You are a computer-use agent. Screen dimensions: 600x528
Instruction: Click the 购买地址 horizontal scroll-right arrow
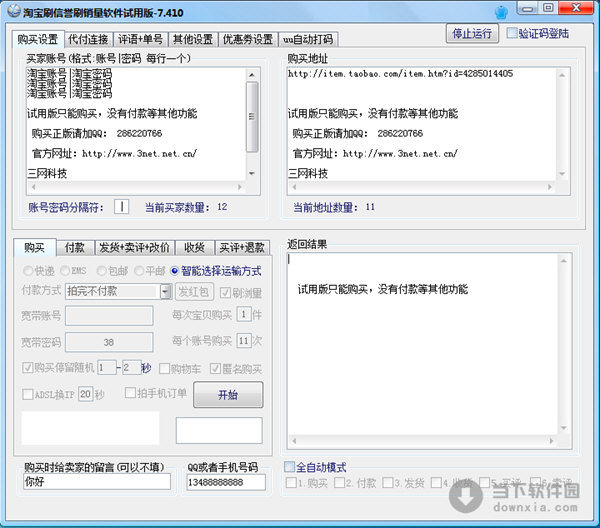pos(549,187)
